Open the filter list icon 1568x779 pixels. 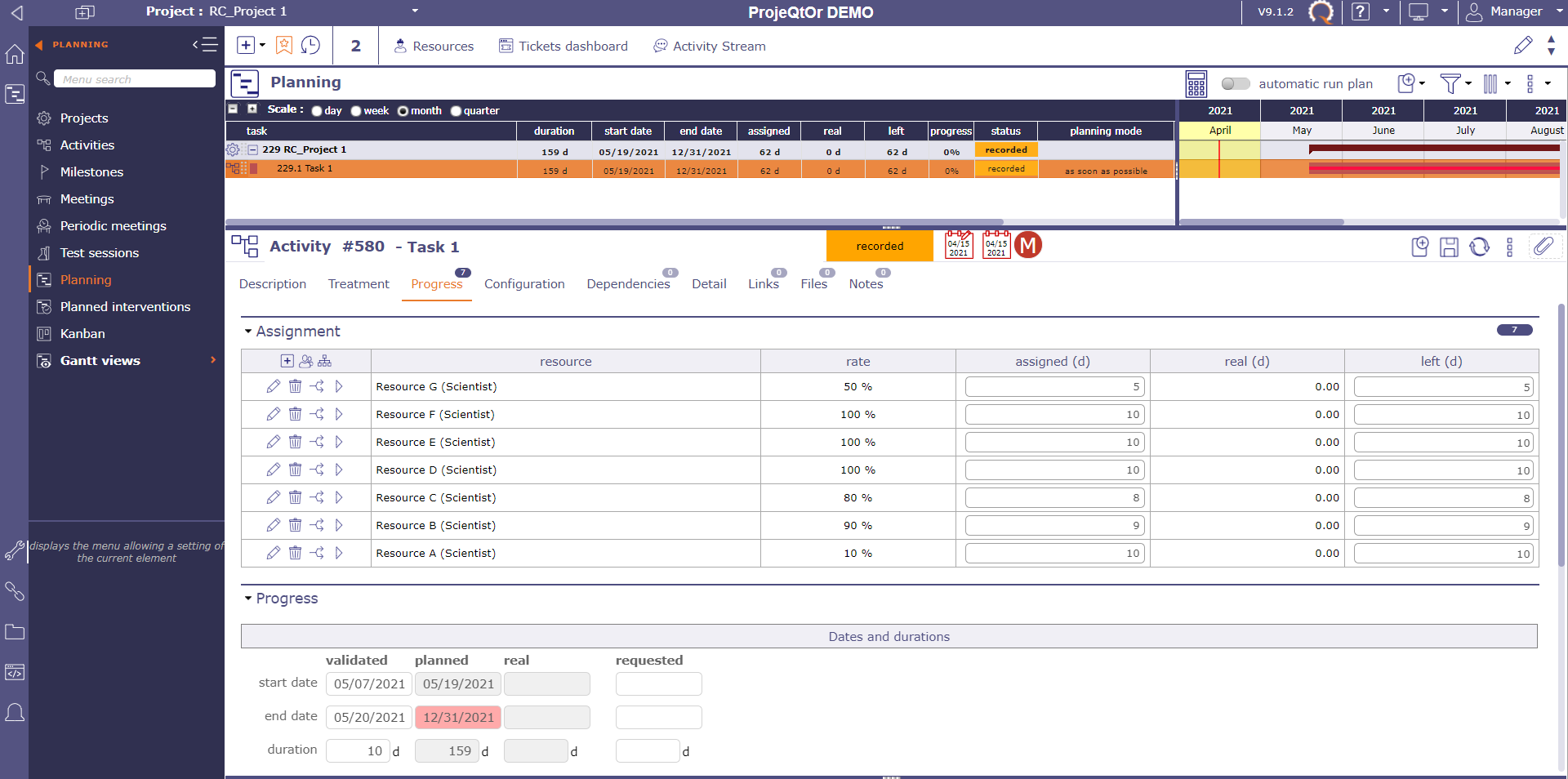[1450, 83]
